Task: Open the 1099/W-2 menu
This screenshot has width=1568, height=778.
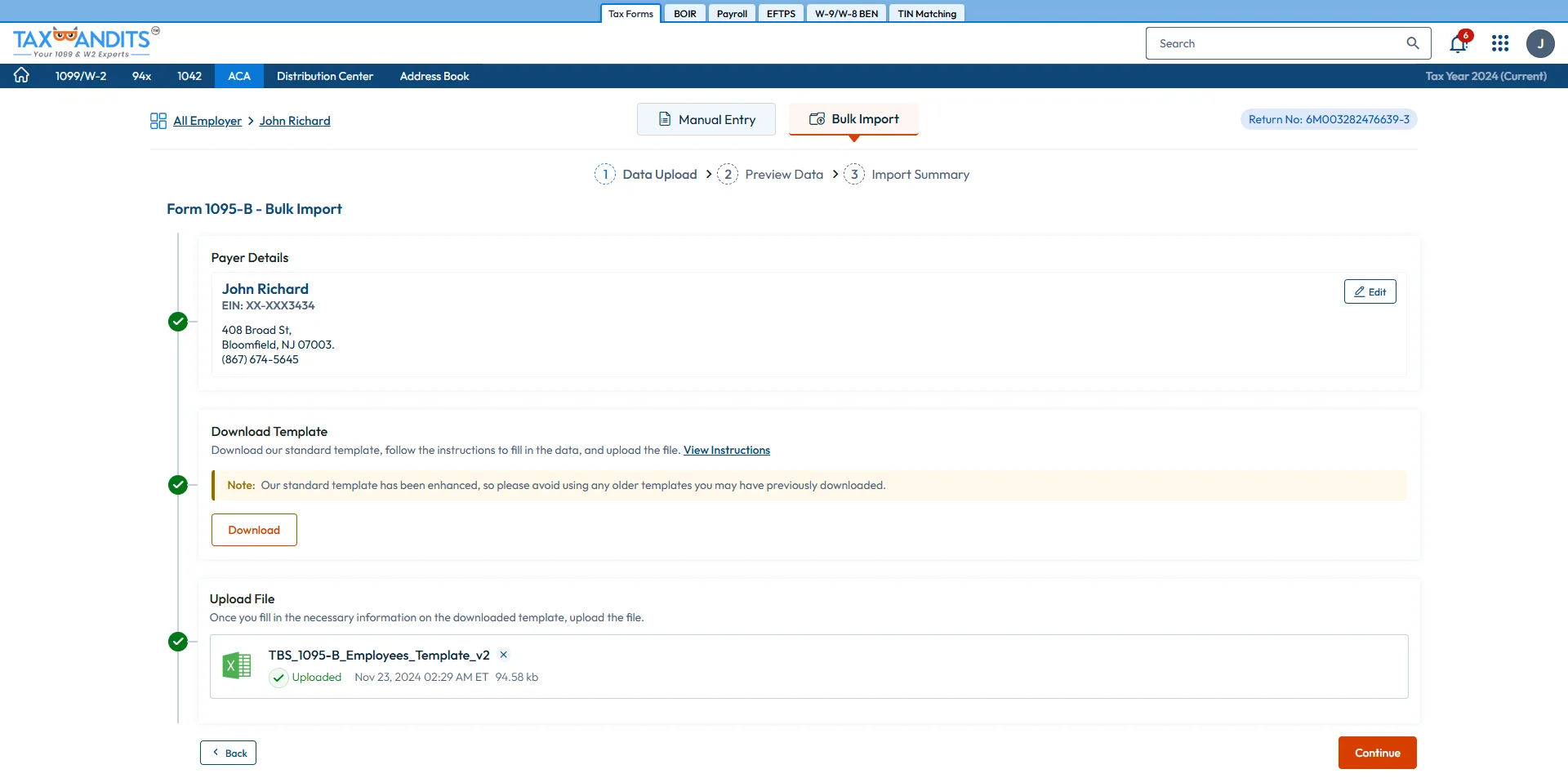Action: pos(81,76)
